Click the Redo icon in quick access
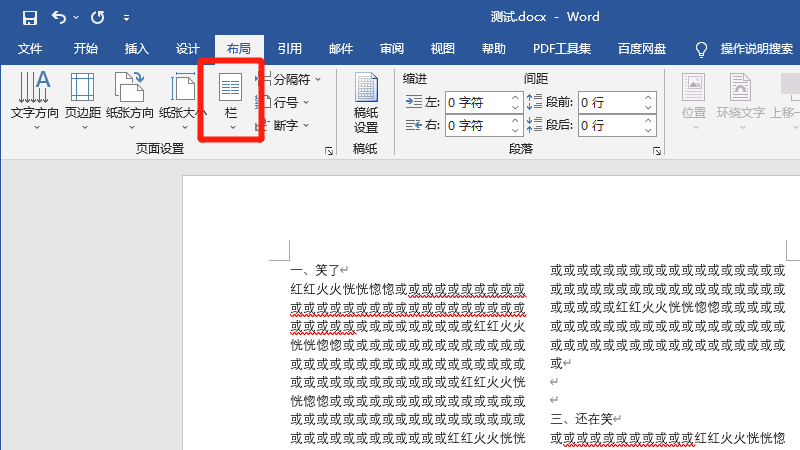Image resolution: width=800 pixels, height=450 pixels. (x=97, y=17)
